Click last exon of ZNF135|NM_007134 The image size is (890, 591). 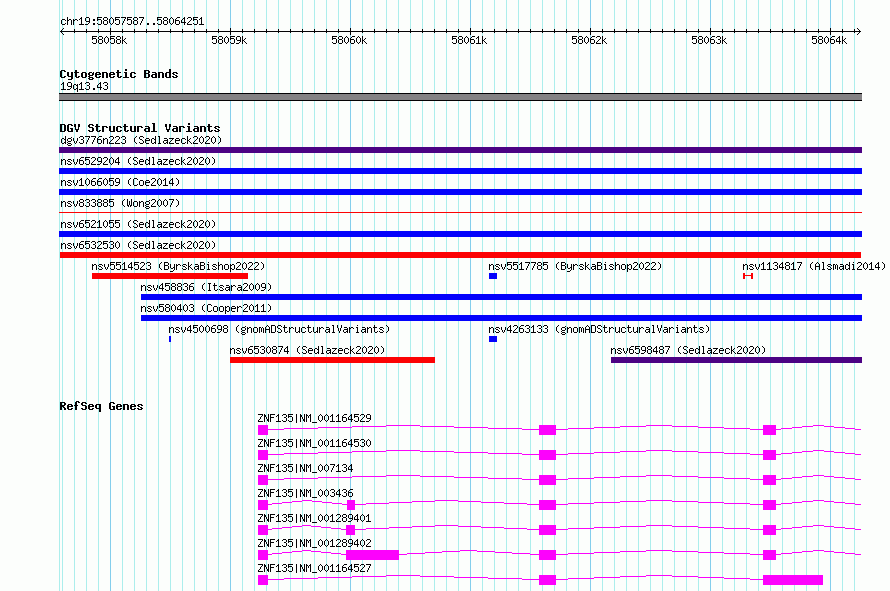(769, 480)
